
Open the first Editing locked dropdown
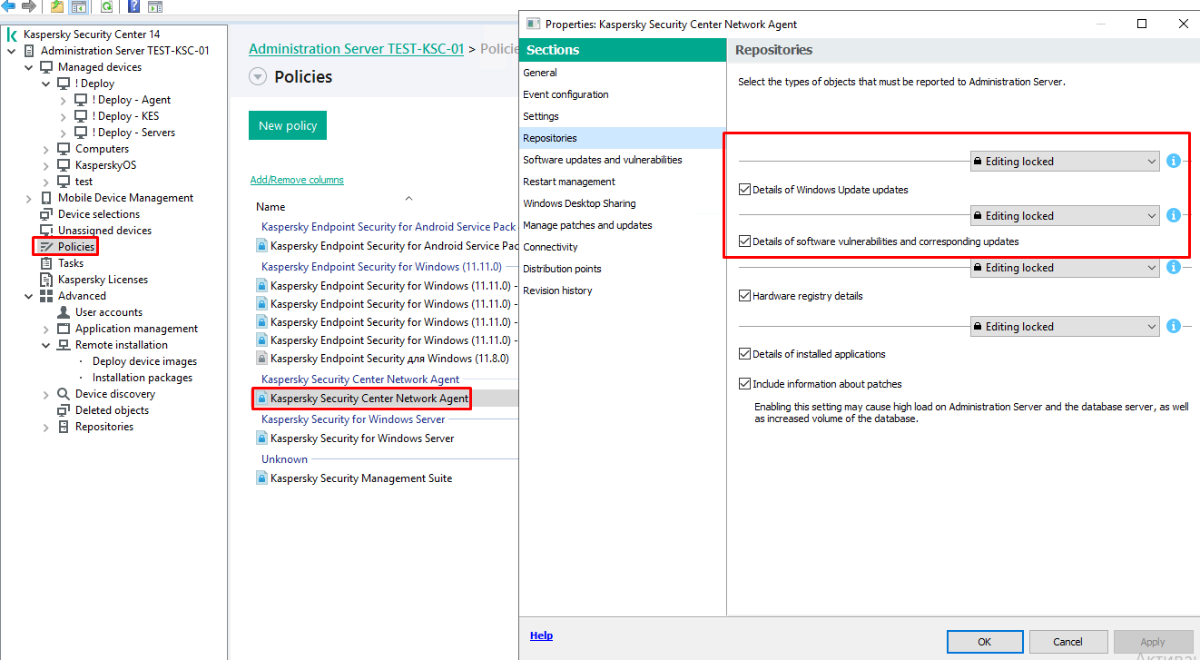[1064, 161]
